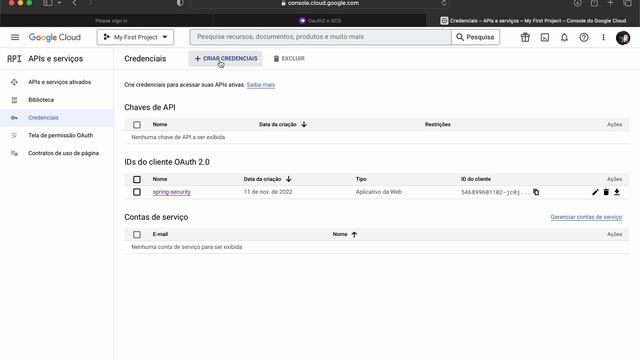The image size is (640, 360).
Task: Select Credenciais in the sidebar
Action: tap(43, 118)
